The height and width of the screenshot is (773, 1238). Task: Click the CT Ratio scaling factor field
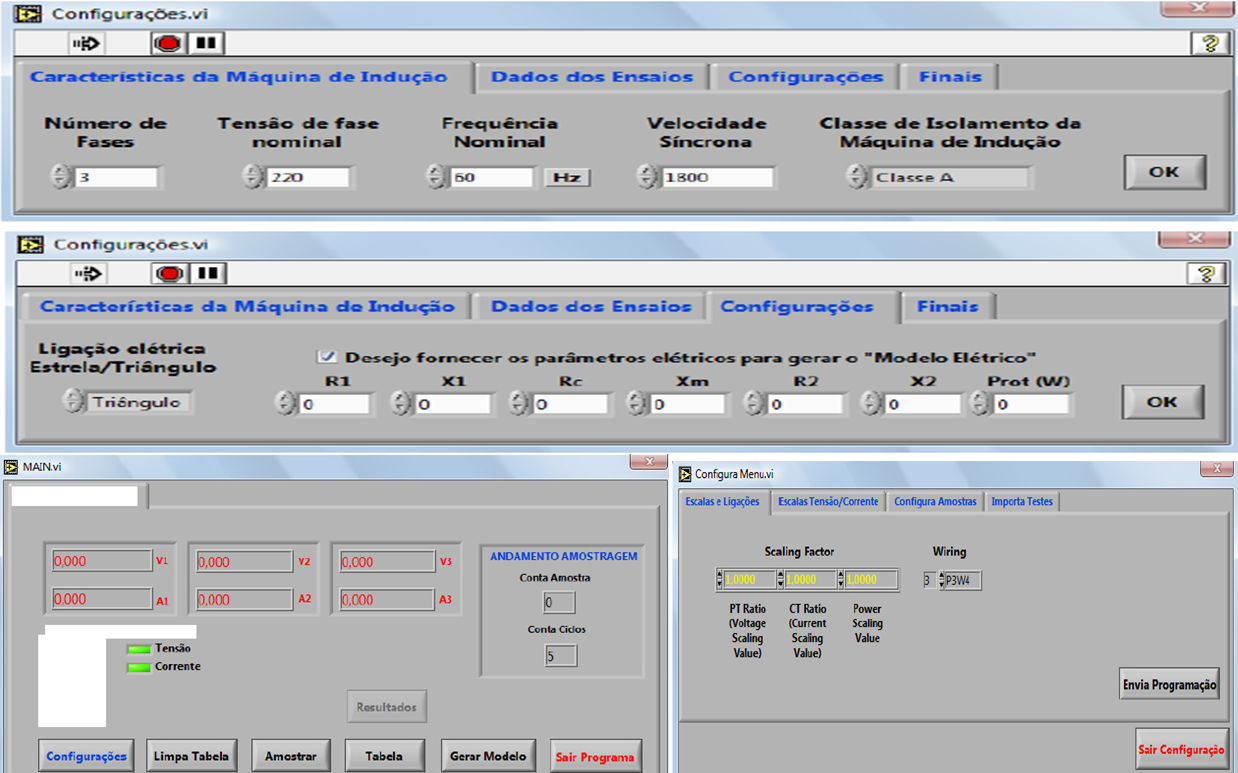coord(809,579)
